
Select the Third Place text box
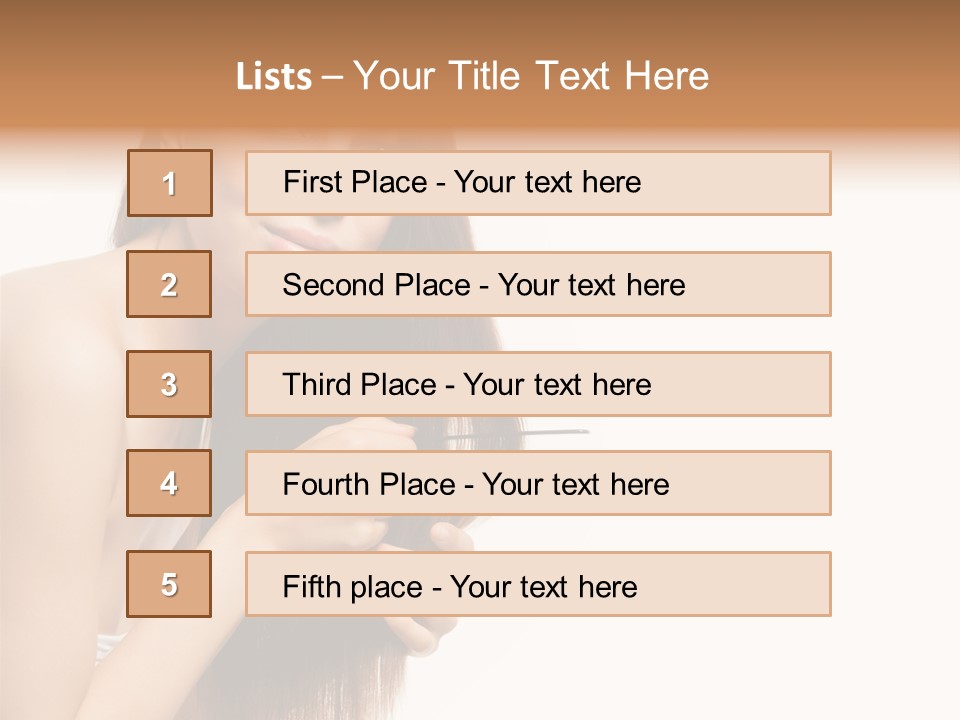pos(538,384)
